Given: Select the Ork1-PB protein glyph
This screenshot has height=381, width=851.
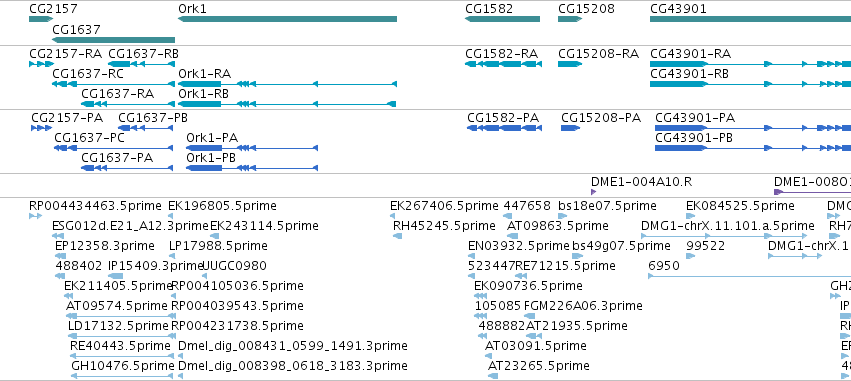Looking at the screenshot, I should pos(252,168).
